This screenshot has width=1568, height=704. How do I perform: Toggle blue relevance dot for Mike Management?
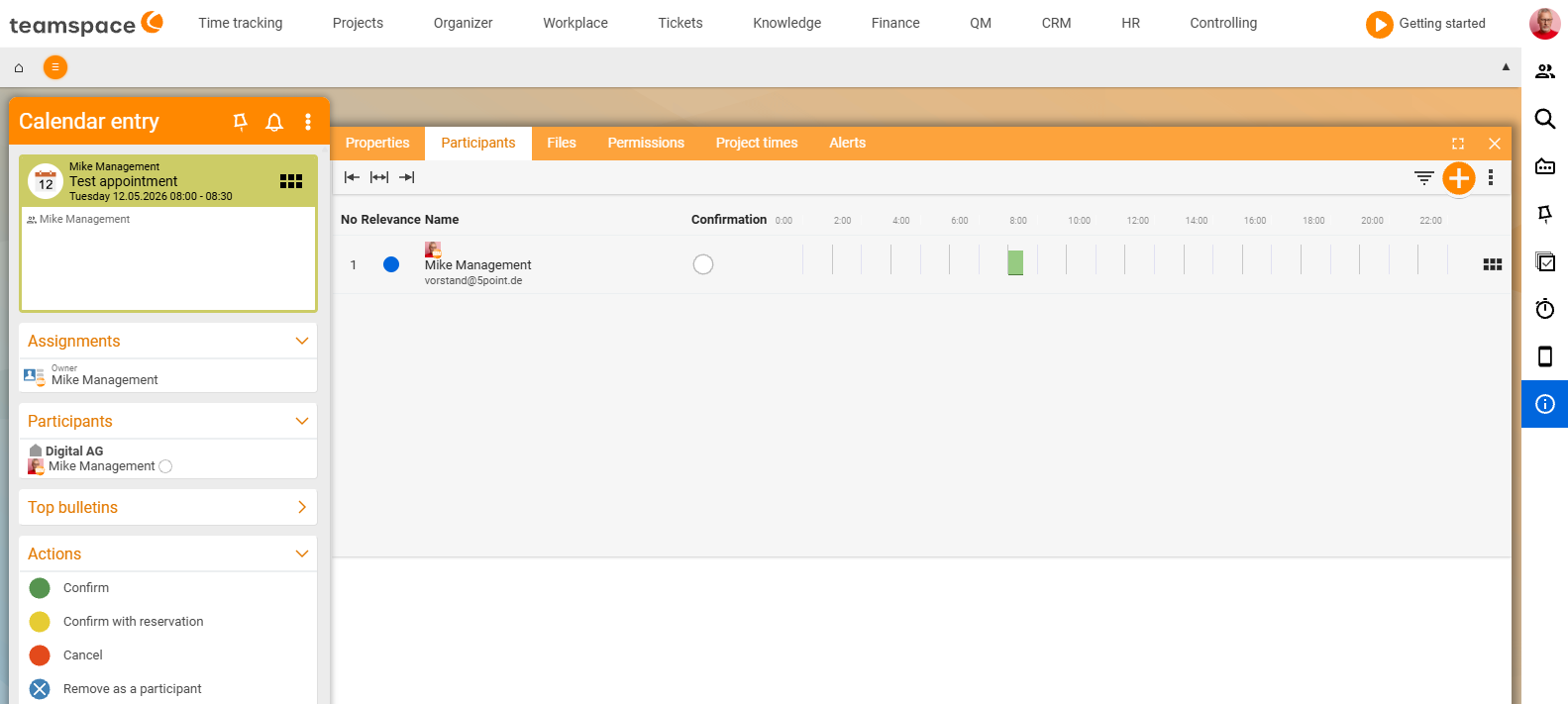pos(391,264)
